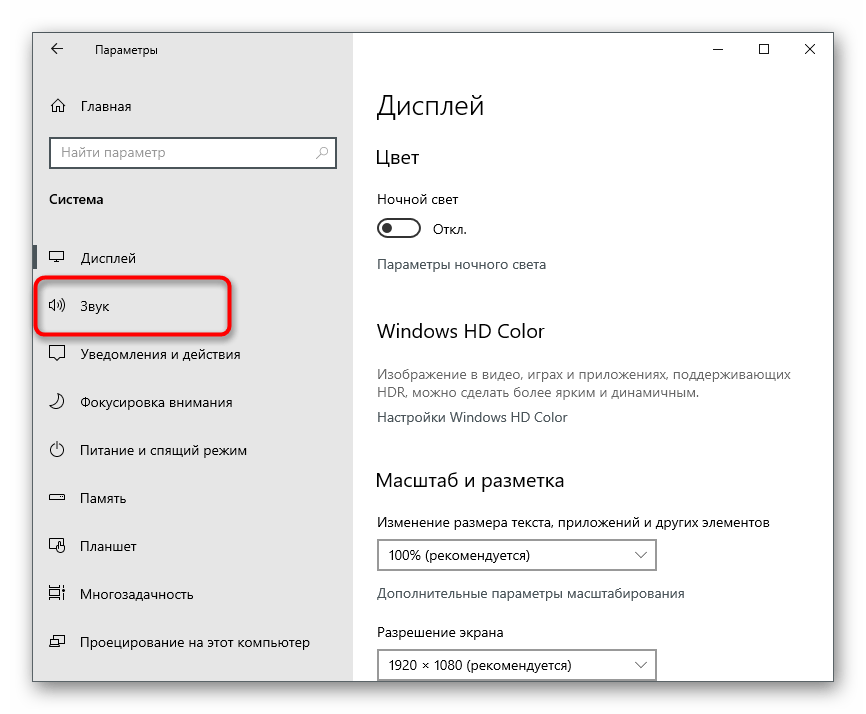Toggle the Ночной свет switch
The height and width of the screenshot is (714, 866).
398,229
